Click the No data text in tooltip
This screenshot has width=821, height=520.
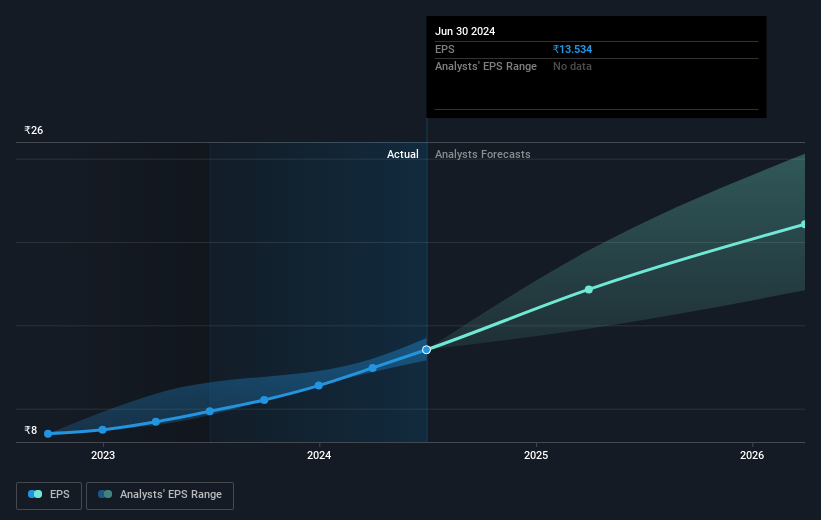[x=572, y=67]
